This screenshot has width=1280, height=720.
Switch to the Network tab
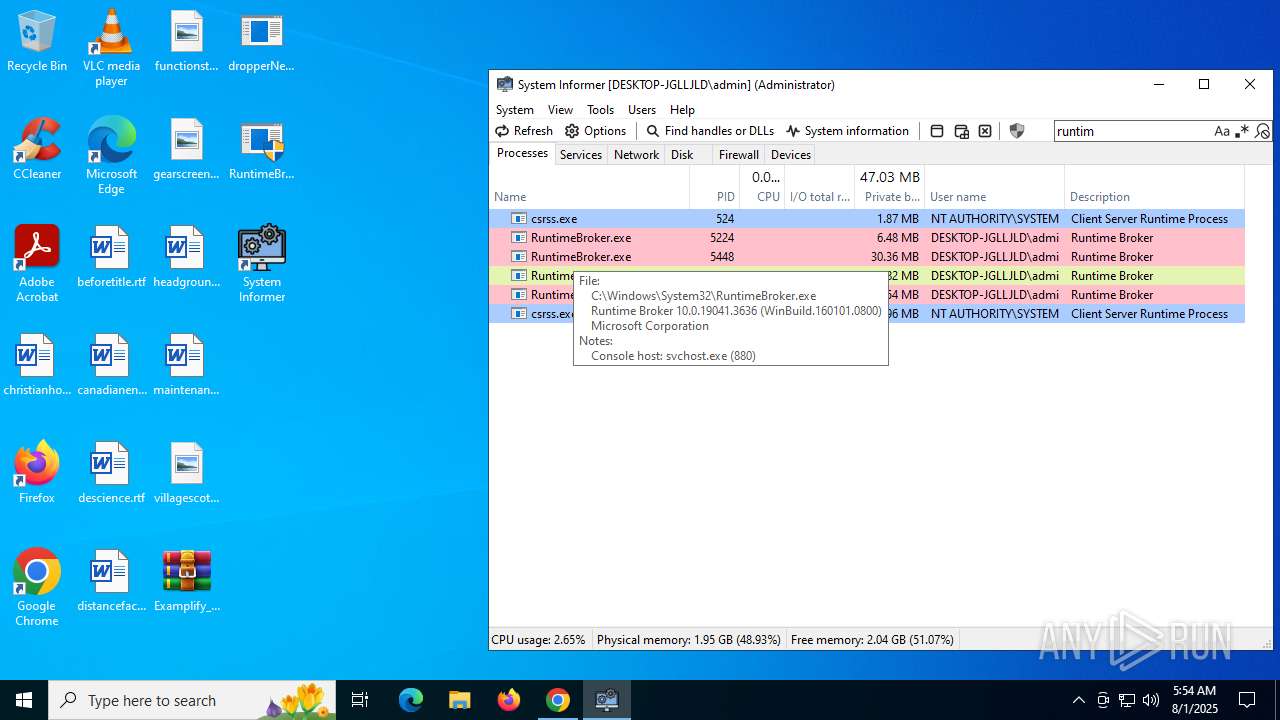click(636, 155)
